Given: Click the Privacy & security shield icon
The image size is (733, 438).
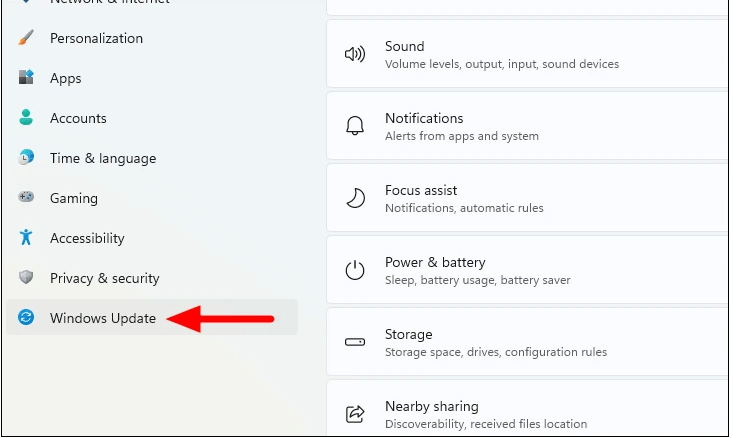Looking at the screenshot, I should [27, 278].
